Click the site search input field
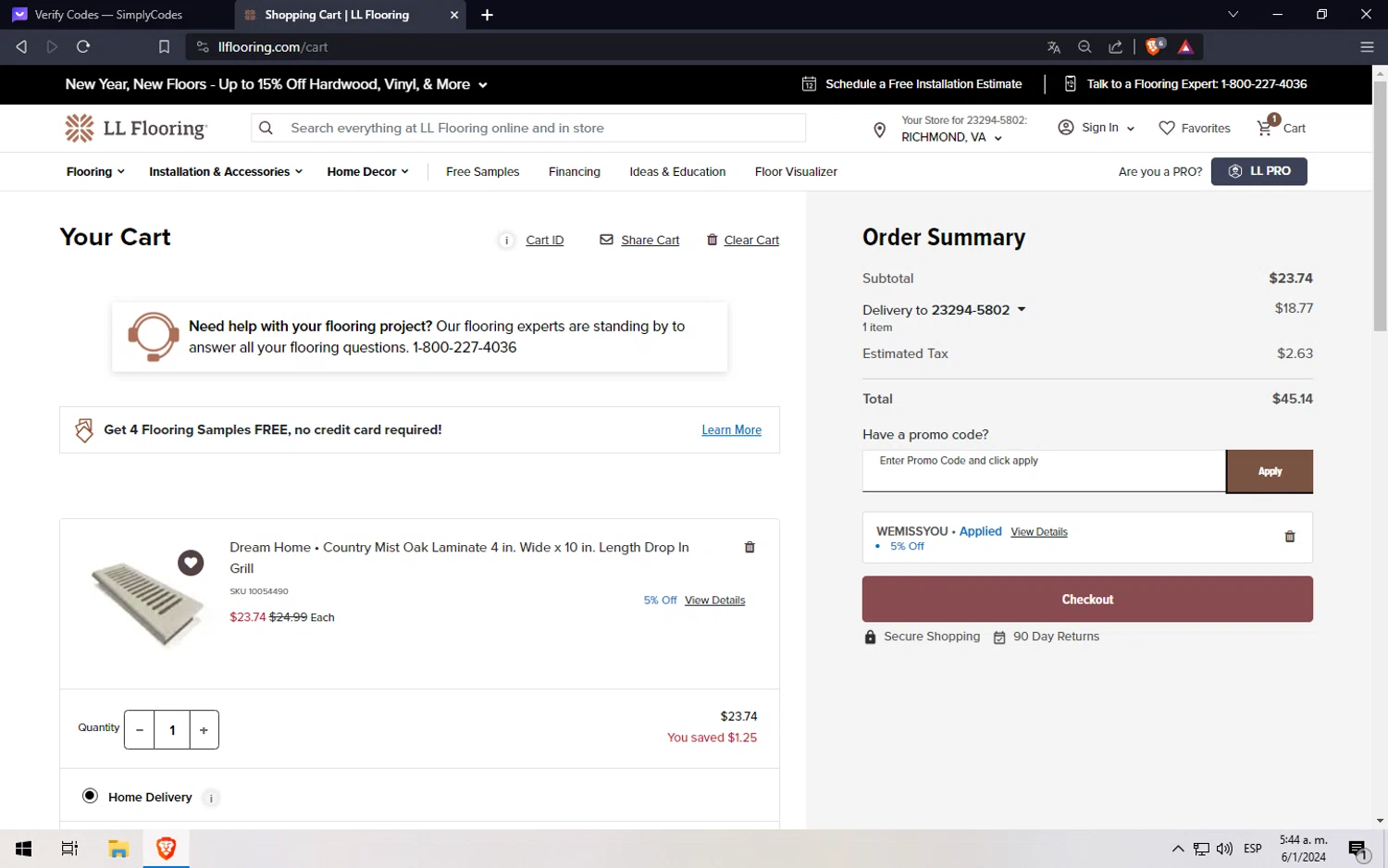Screen dimensions: 1388x868 point(528,128)
